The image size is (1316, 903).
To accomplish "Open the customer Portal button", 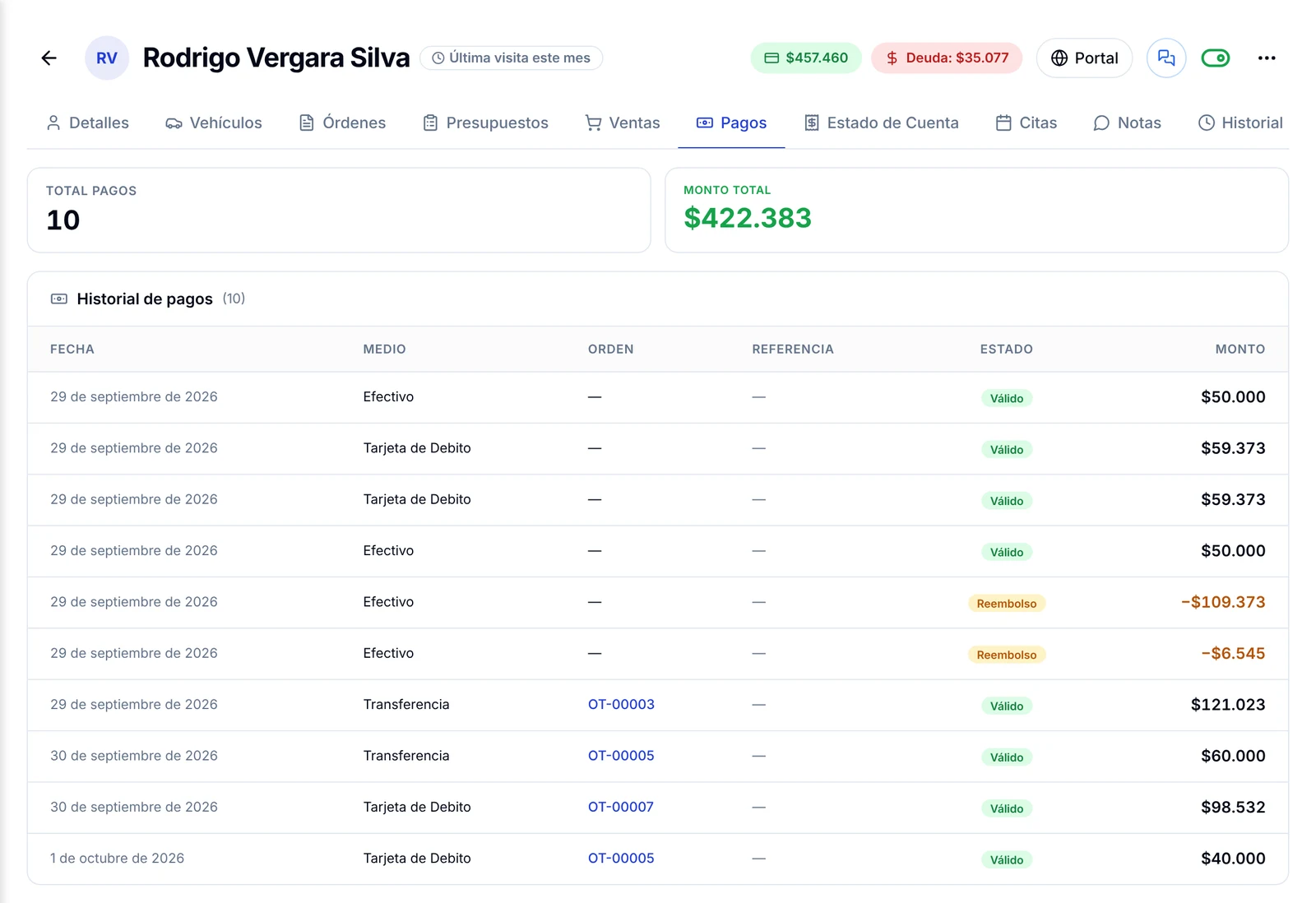I will (1084, 58).
